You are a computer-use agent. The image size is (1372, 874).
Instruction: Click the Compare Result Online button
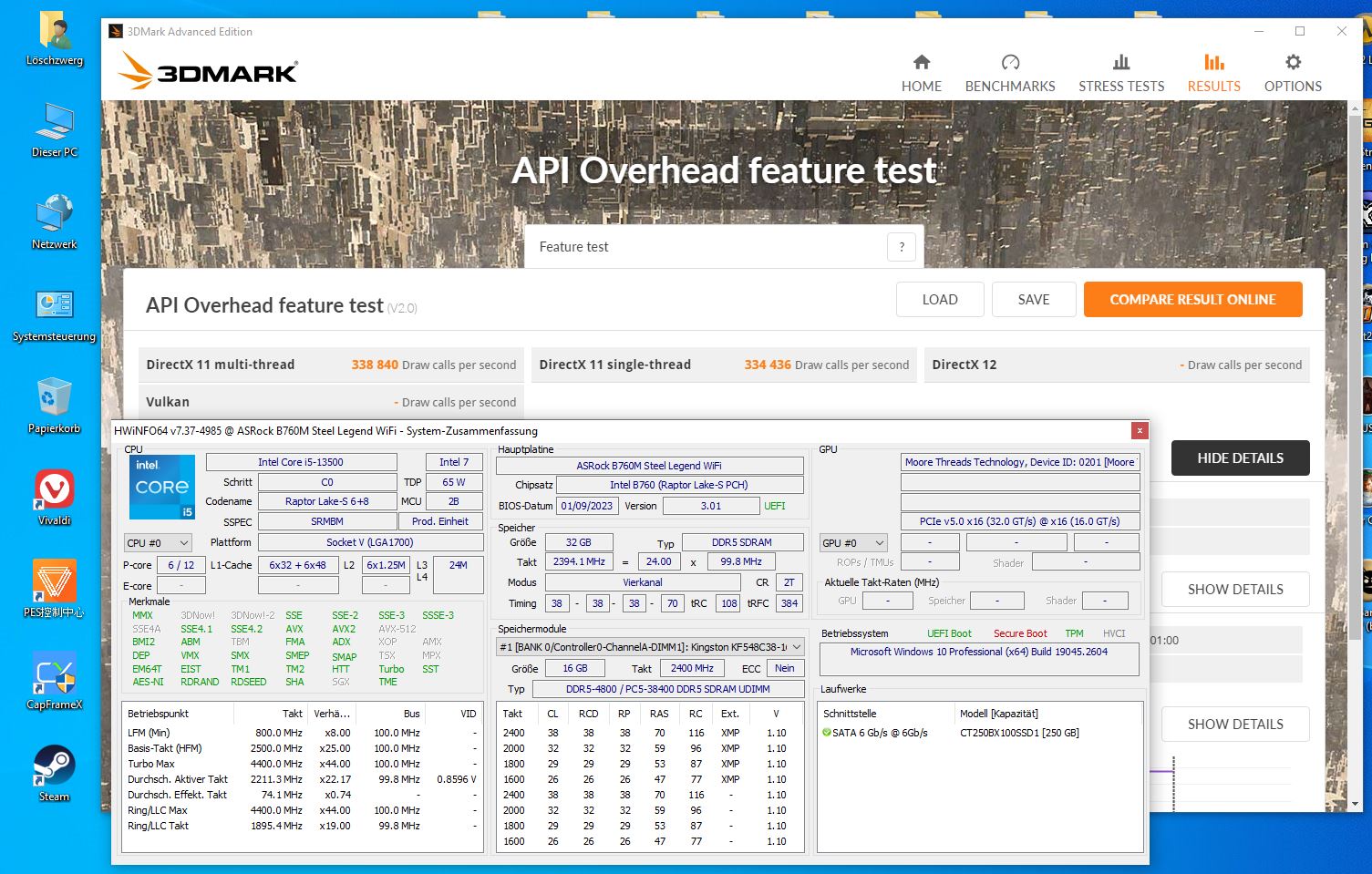coord(1192,300)
